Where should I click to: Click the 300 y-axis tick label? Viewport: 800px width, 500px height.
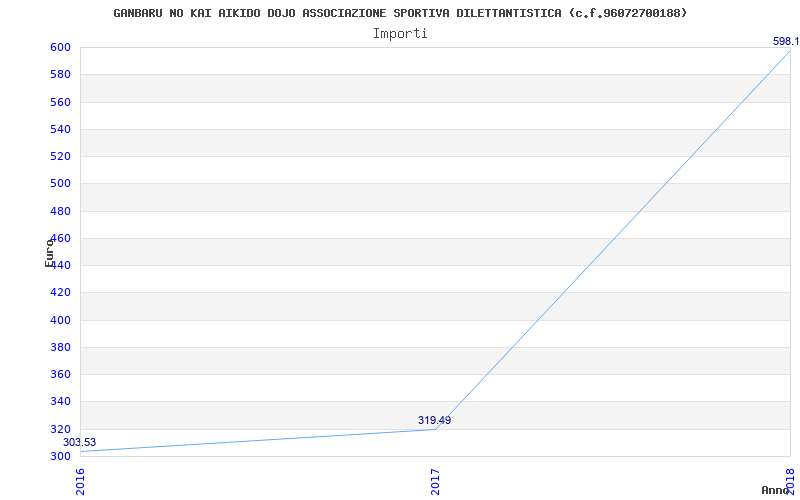click(60, 456)
